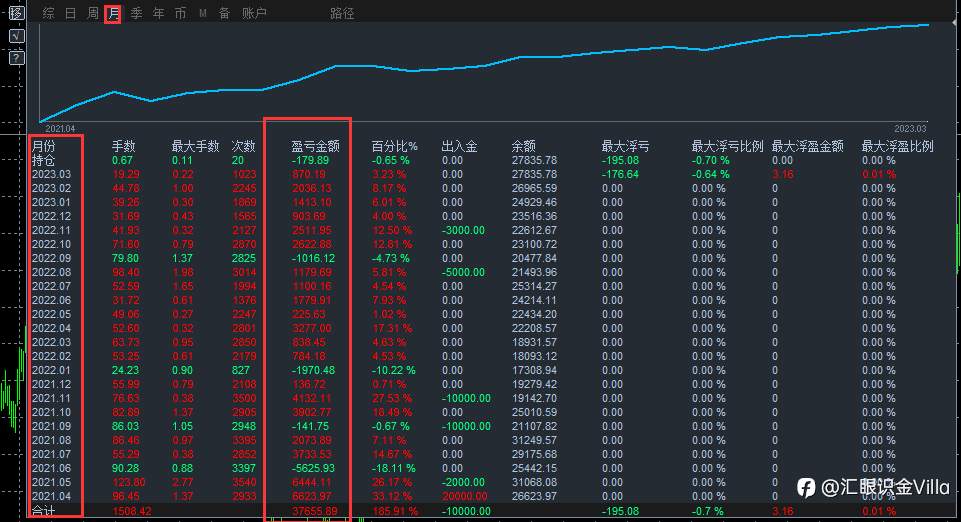Image resolution: width=961 pixels, height=522 pixels.
Task: Select the 持仓 row label
Action: click(x=44, y=161)
